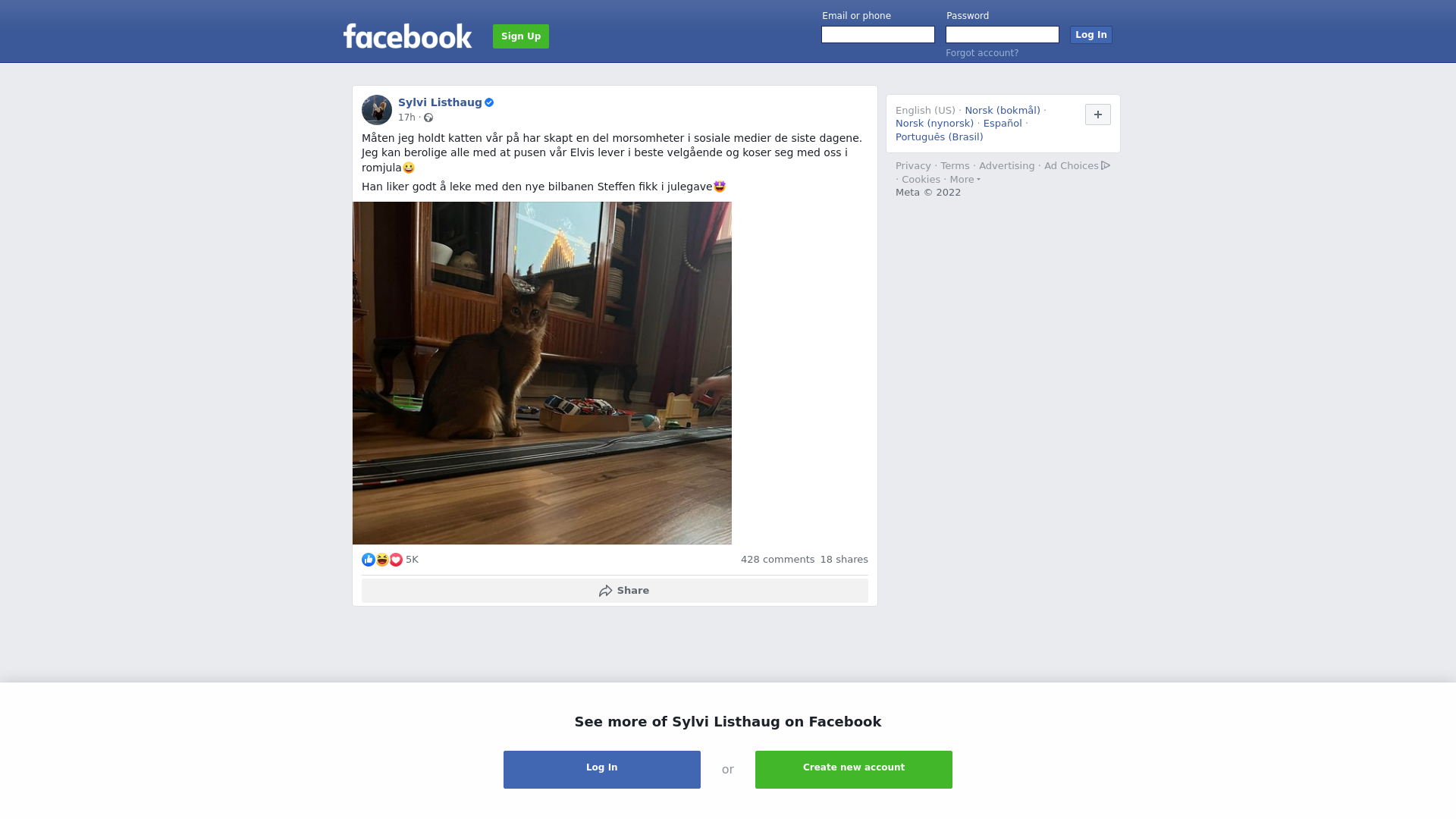Click the Like reaction icon
The width and height of the screenshot is (1456, 819).
[369, 560]
